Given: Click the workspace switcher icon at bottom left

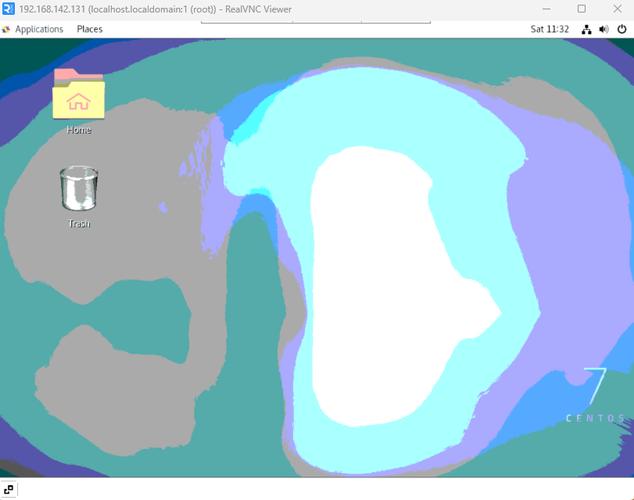Looking at the screenshot, I should 9,490.
